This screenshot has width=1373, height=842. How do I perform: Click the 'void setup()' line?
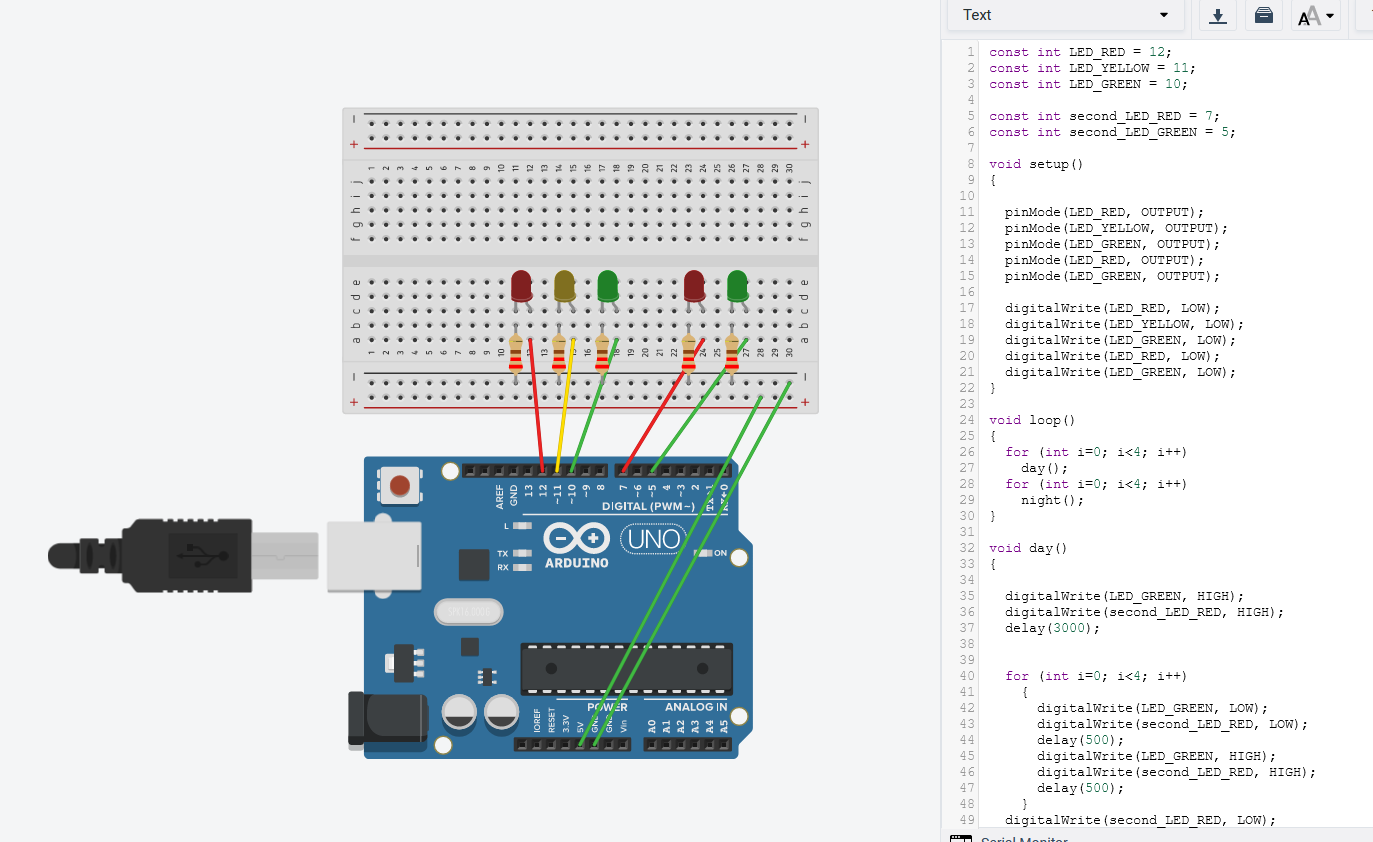click(1036, 164)
